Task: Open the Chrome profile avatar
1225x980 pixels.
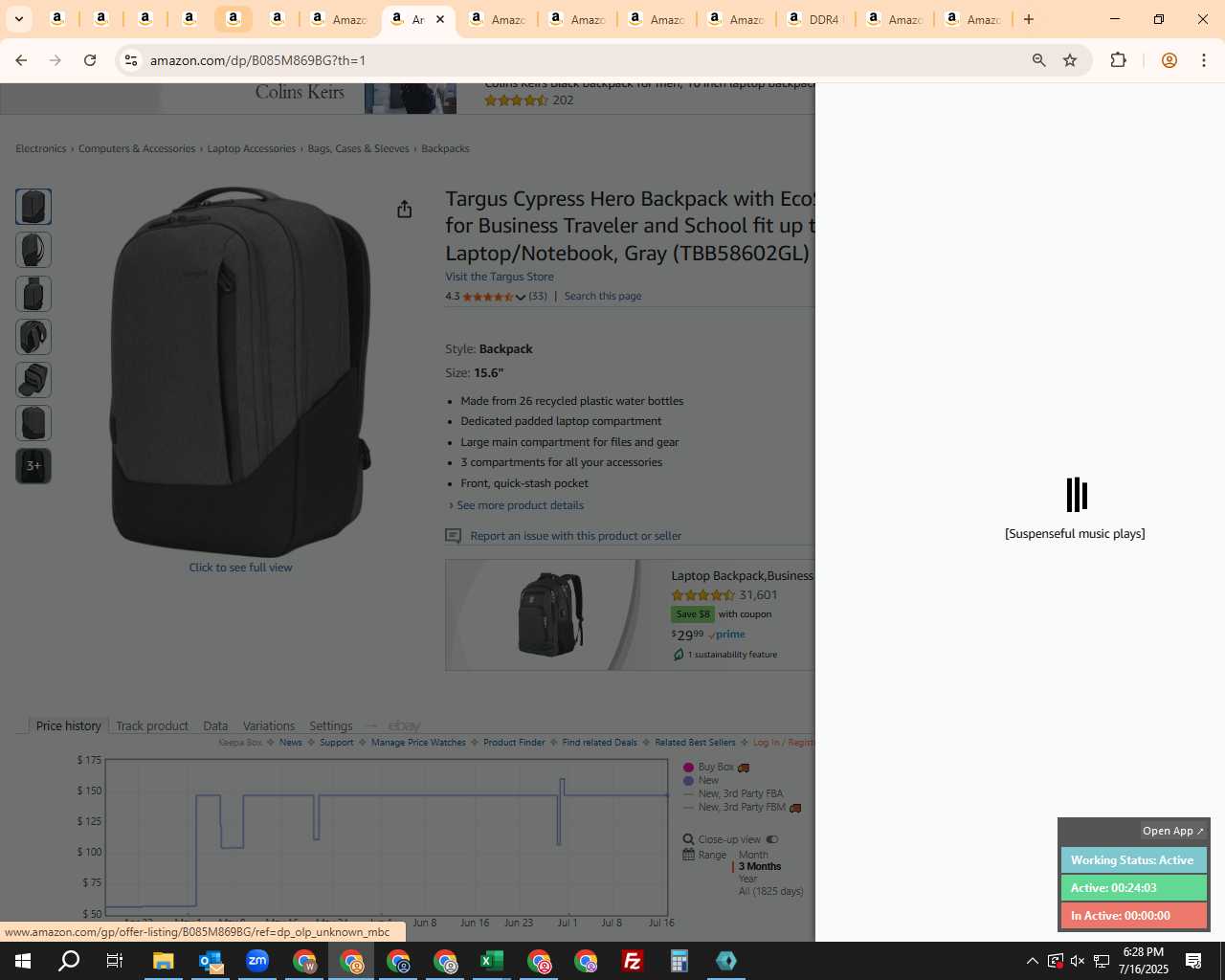Action: tap(1169, 60)
